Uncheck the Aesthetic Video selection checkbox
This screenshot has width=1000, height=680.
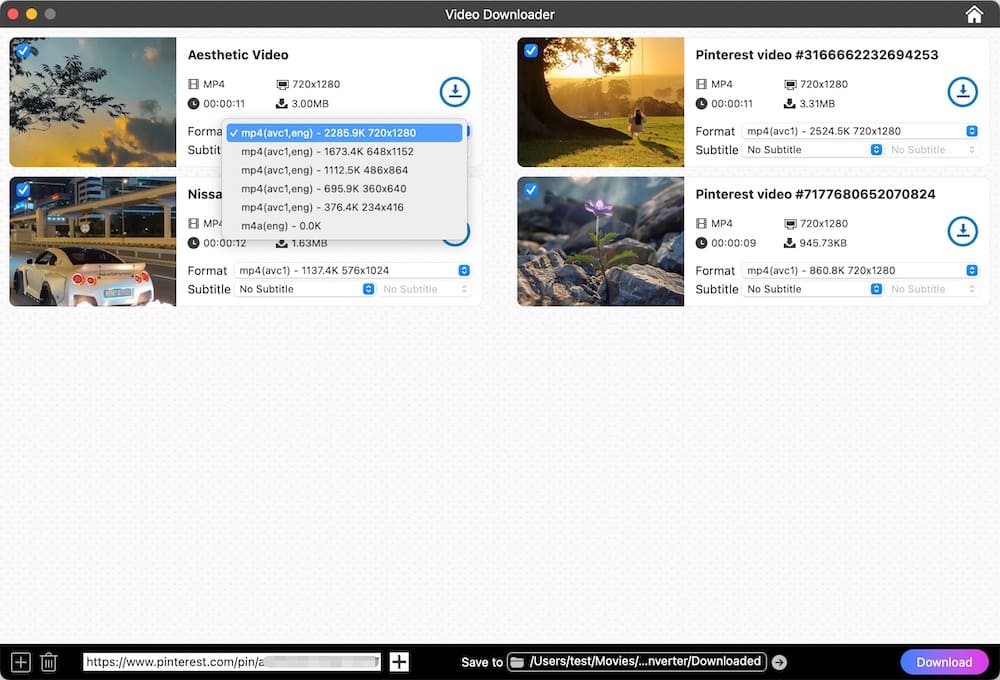pyautogui.click(x=22, y=50)
